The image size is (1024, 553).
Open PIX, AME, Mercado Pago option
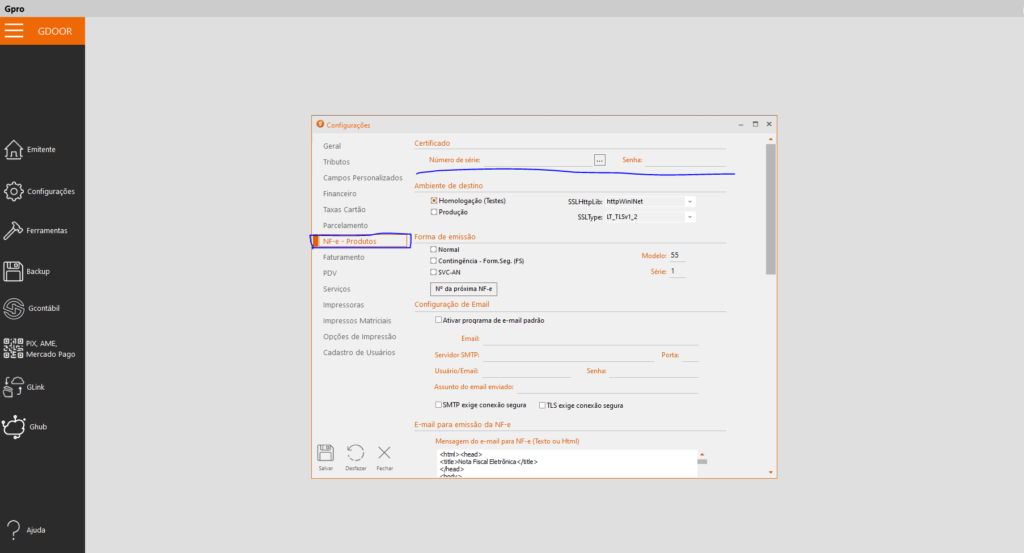(14, 348)
